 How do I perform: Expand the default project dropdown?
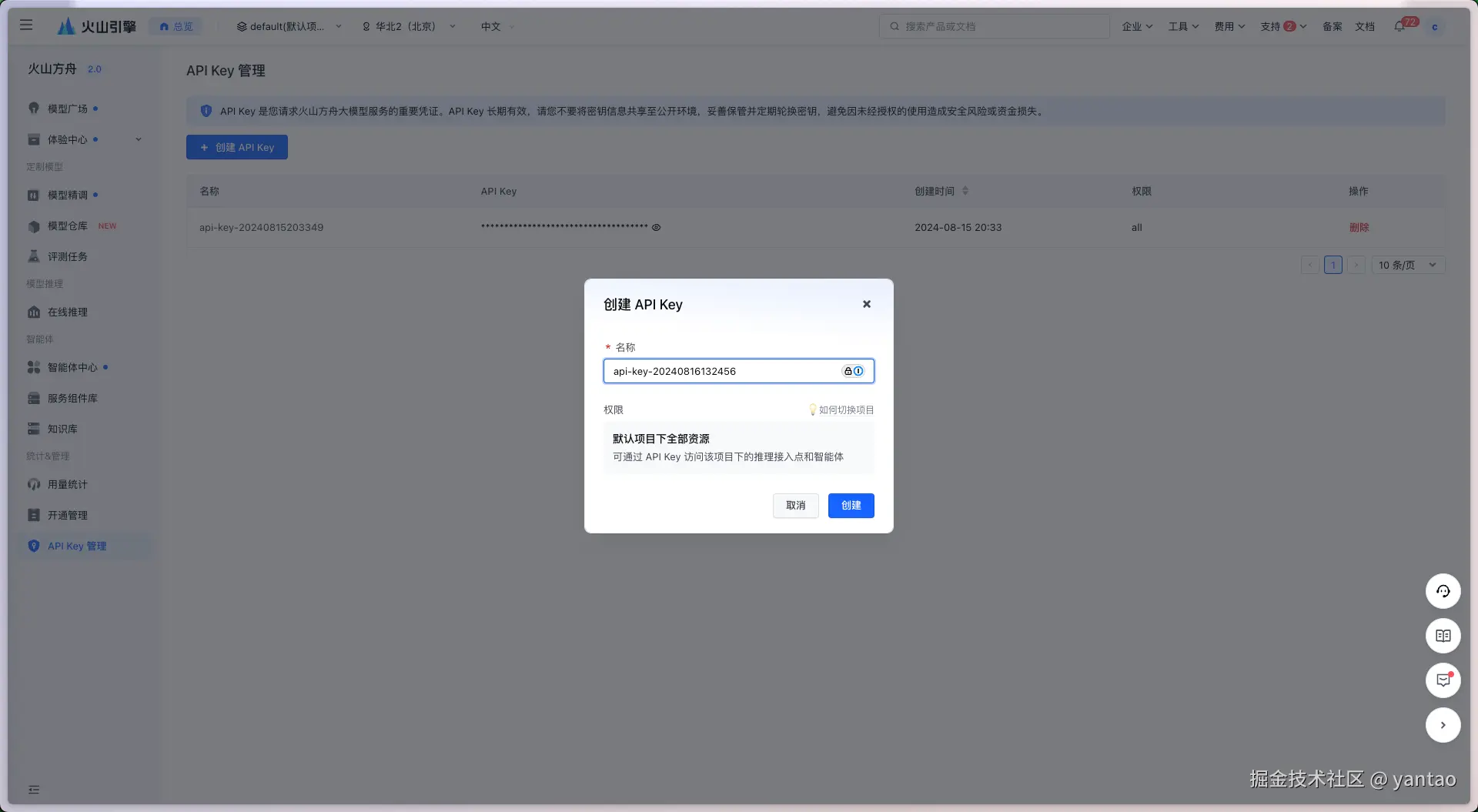(x=289, y=27)
